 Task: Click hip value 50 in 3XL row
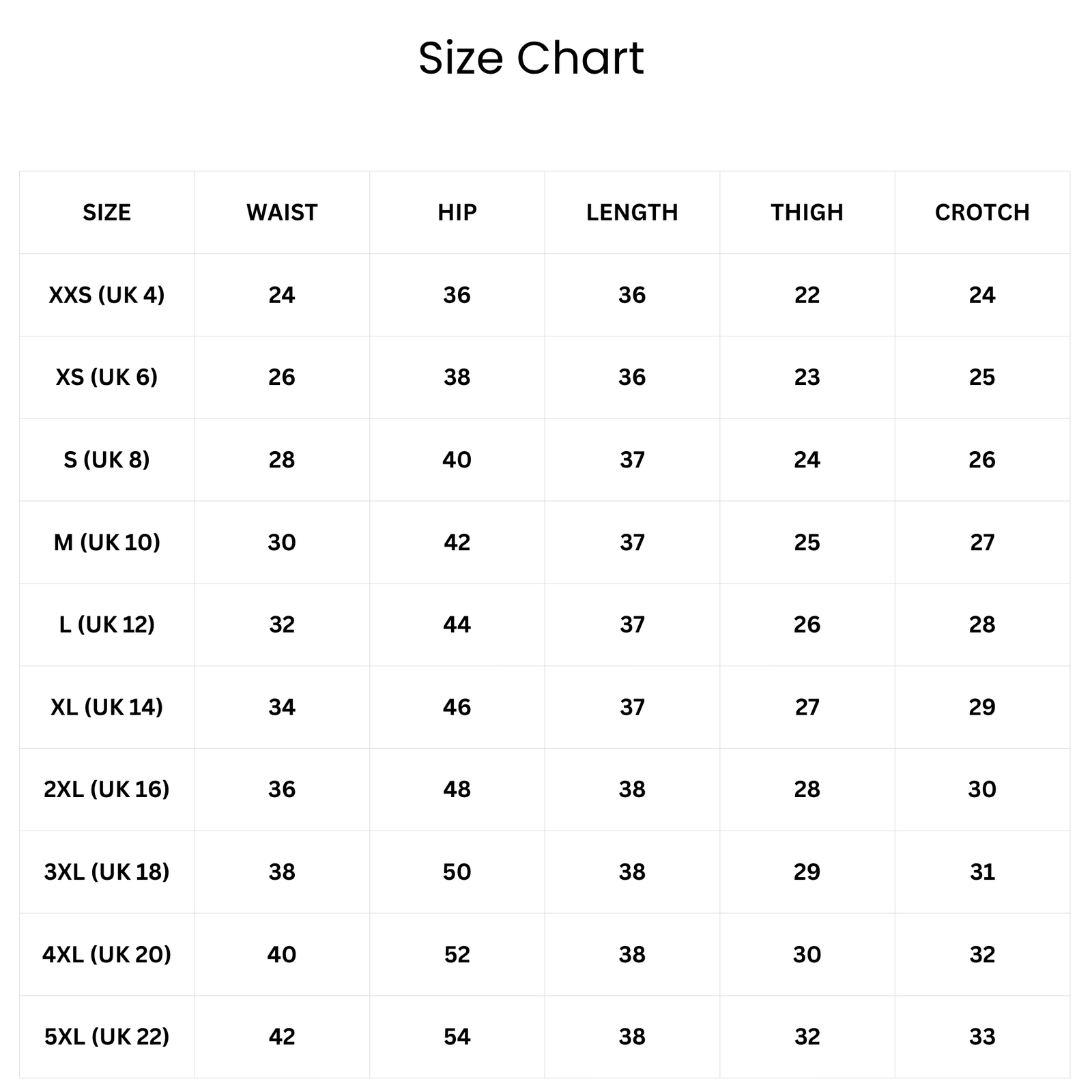pyautogui.click(x=457, y=872)
